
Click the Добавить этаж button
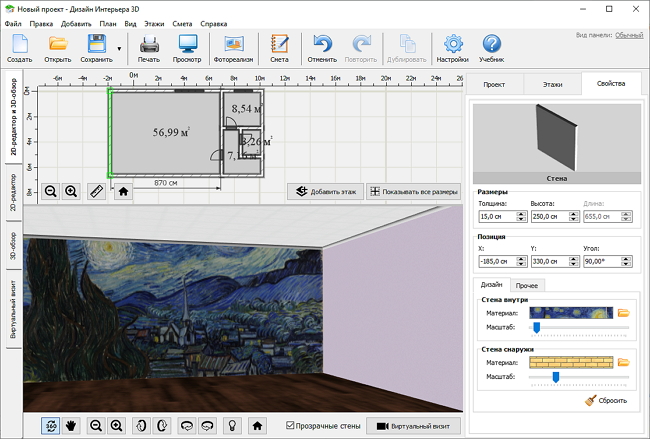coord(325,191)
